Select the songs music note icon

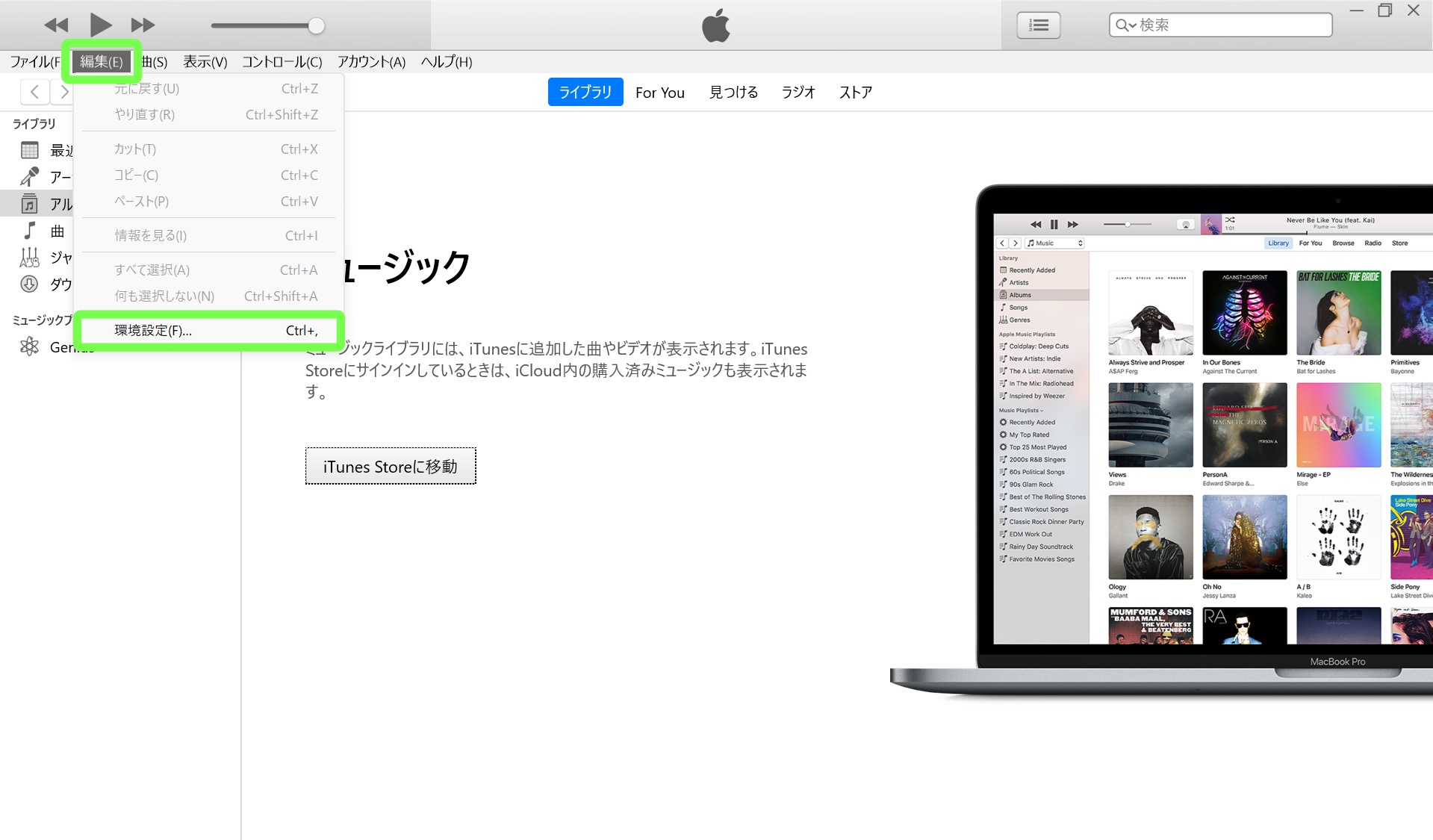[x=30, y=231]
